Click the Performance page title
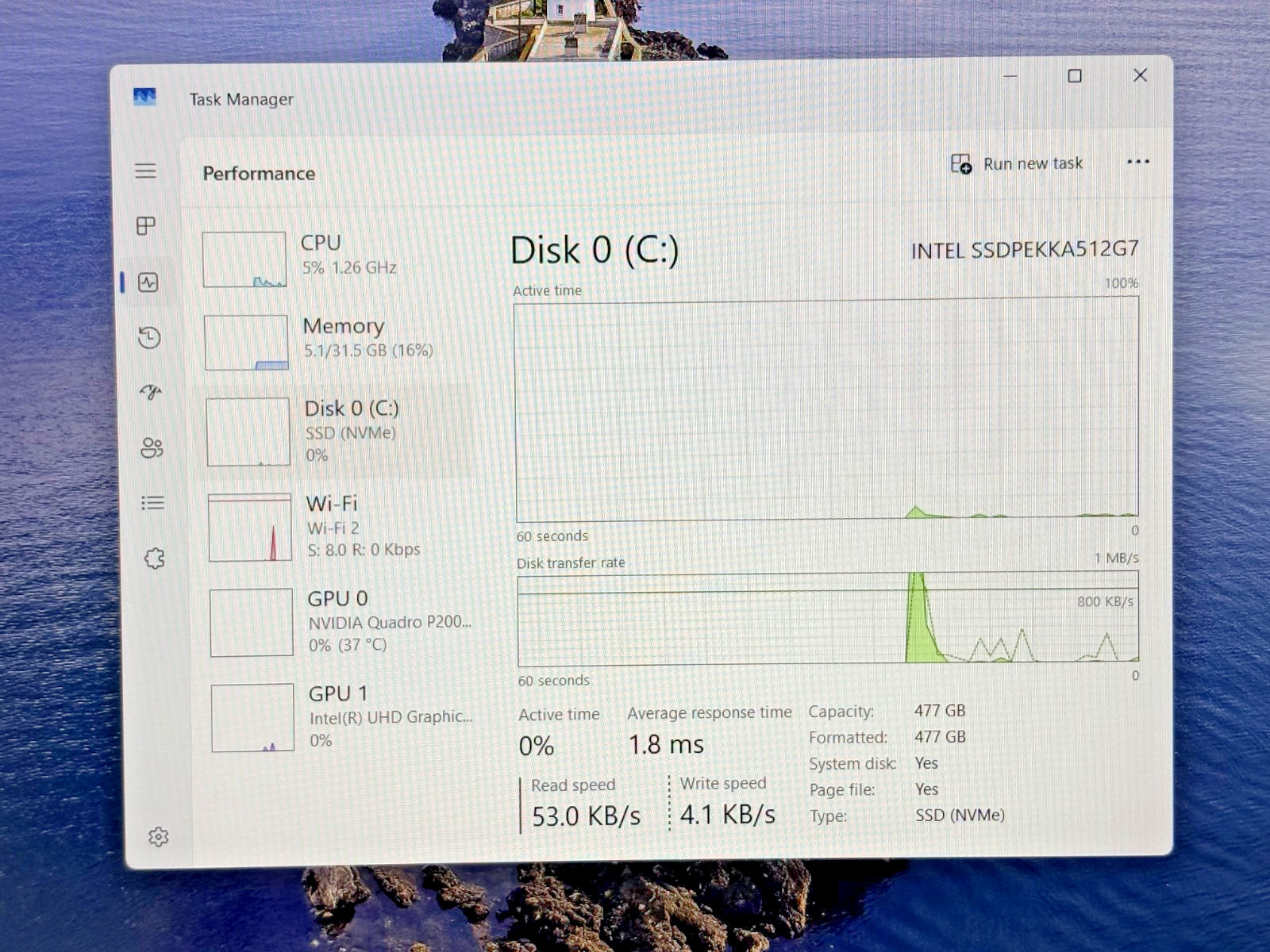 [x=259, y=174]
